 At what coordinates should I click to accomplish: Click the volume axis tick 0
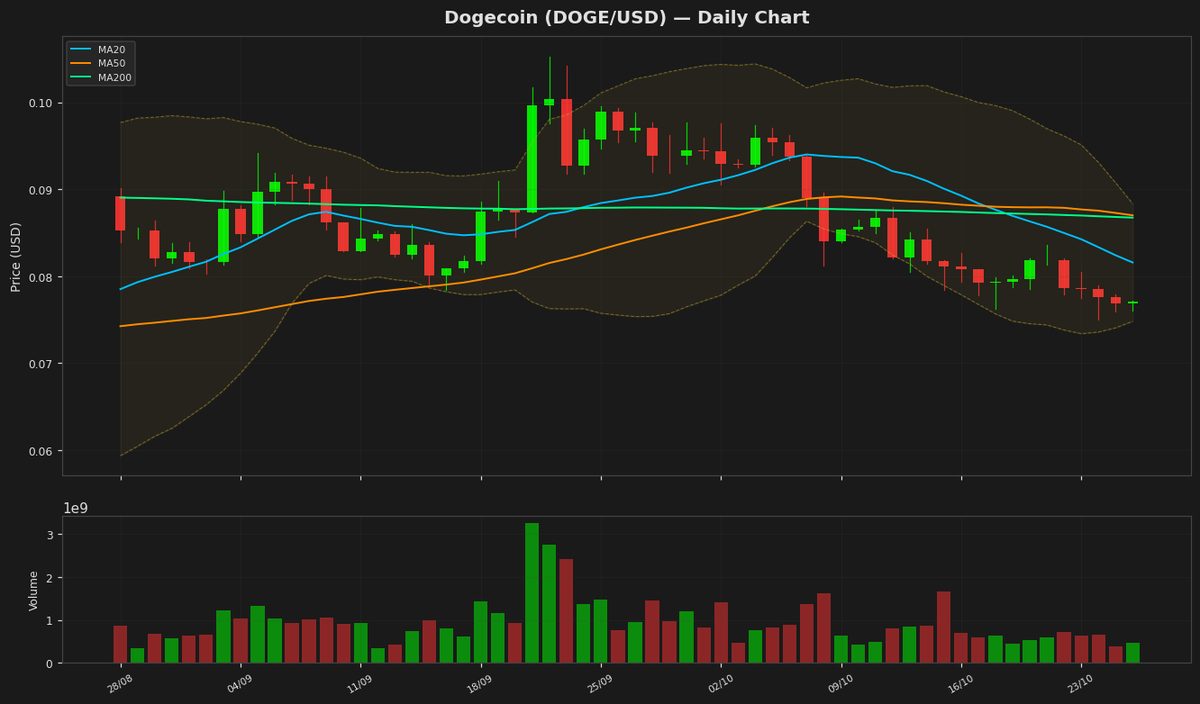pos(50,663)
